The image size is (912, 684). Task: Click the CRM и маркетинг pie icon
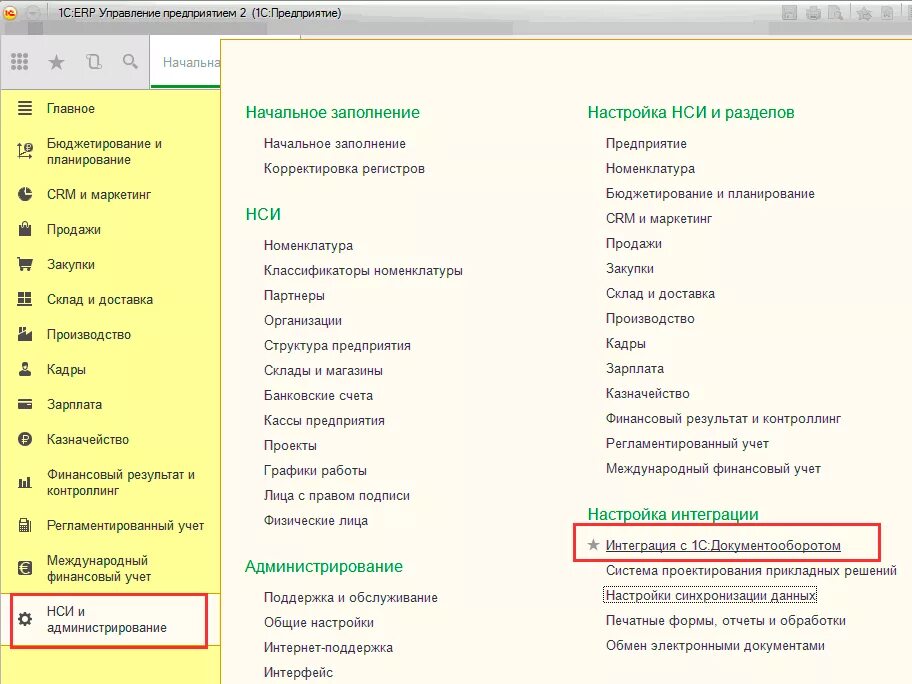[24, 194]
